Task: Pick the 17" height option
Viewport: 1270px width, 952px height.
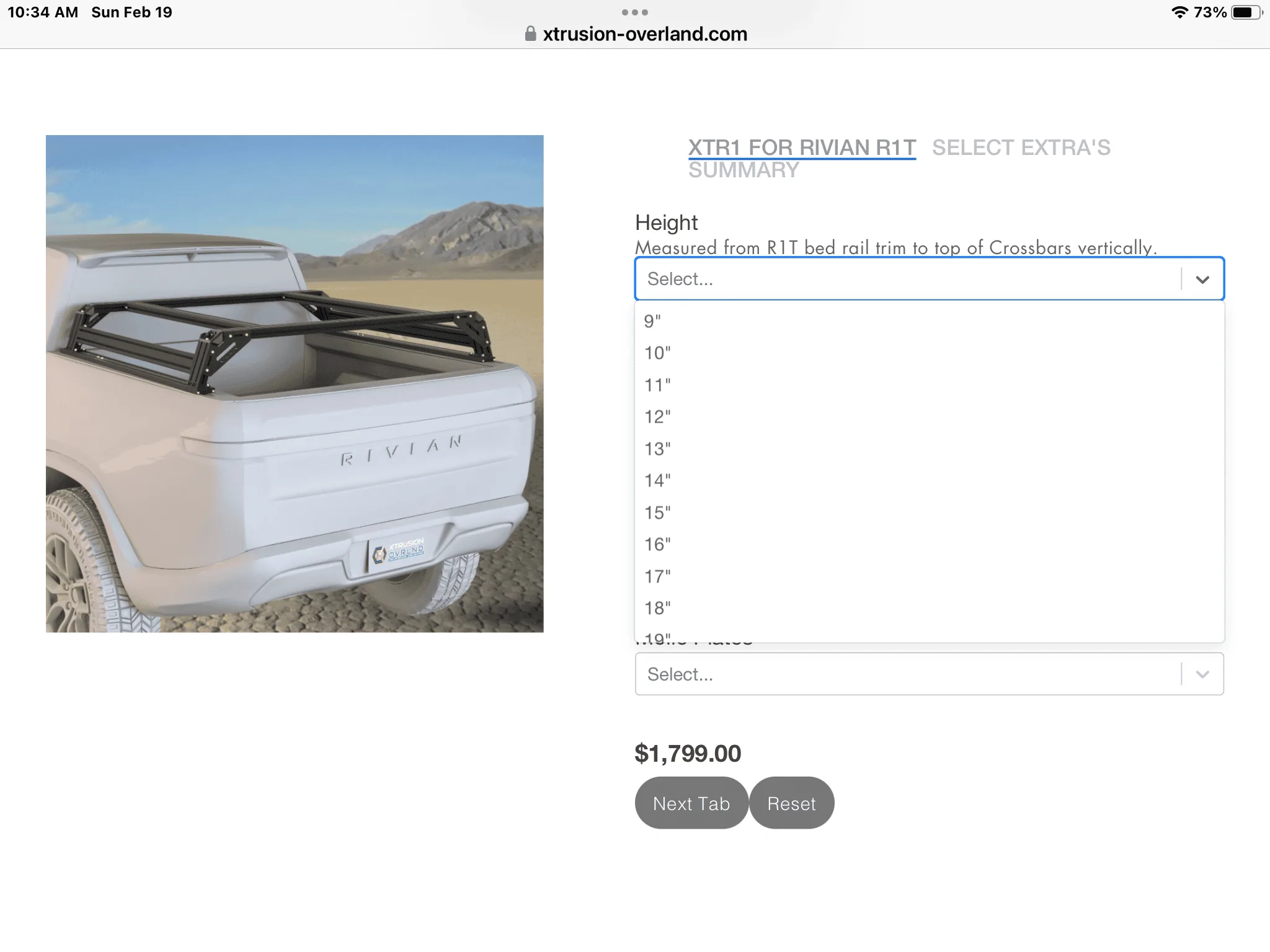Action: click(x=930, y=576)
